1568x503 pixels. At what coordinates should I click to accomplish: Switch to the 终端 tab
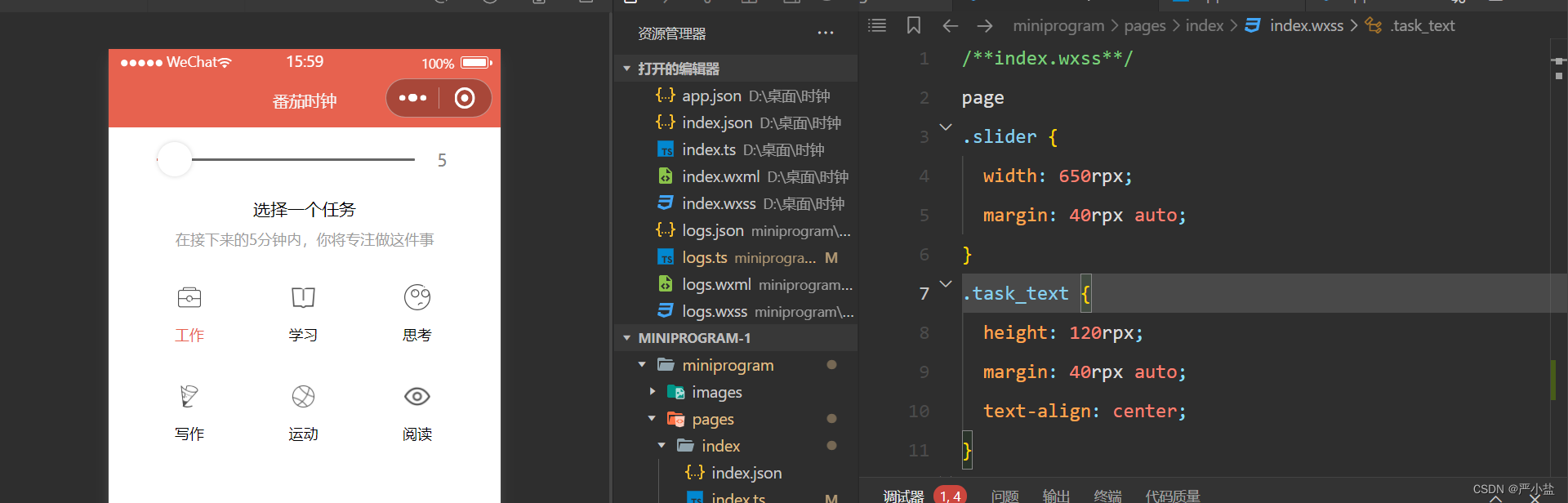click(1107, 496)
